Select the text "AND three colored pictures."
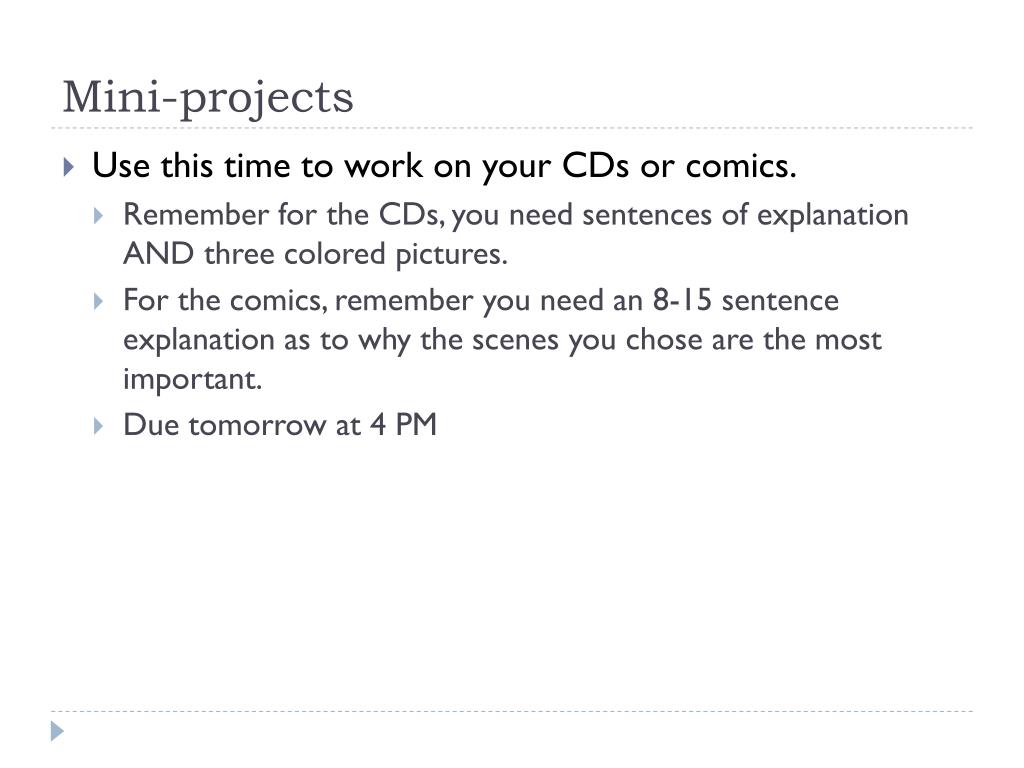Screen dimensions: 1024x768 click(315, 254)
